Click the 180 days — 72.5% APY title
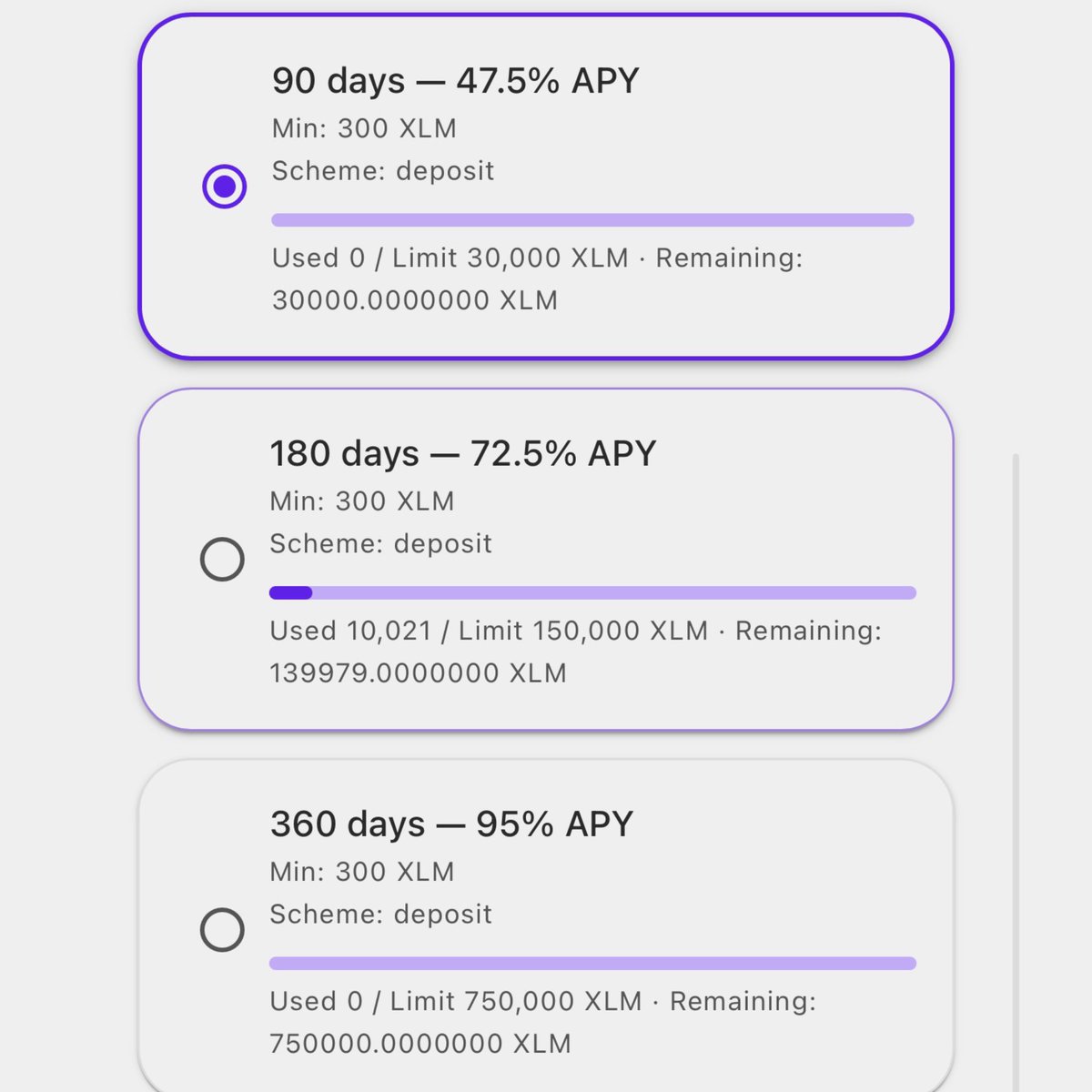 click(x=463, y=453)
